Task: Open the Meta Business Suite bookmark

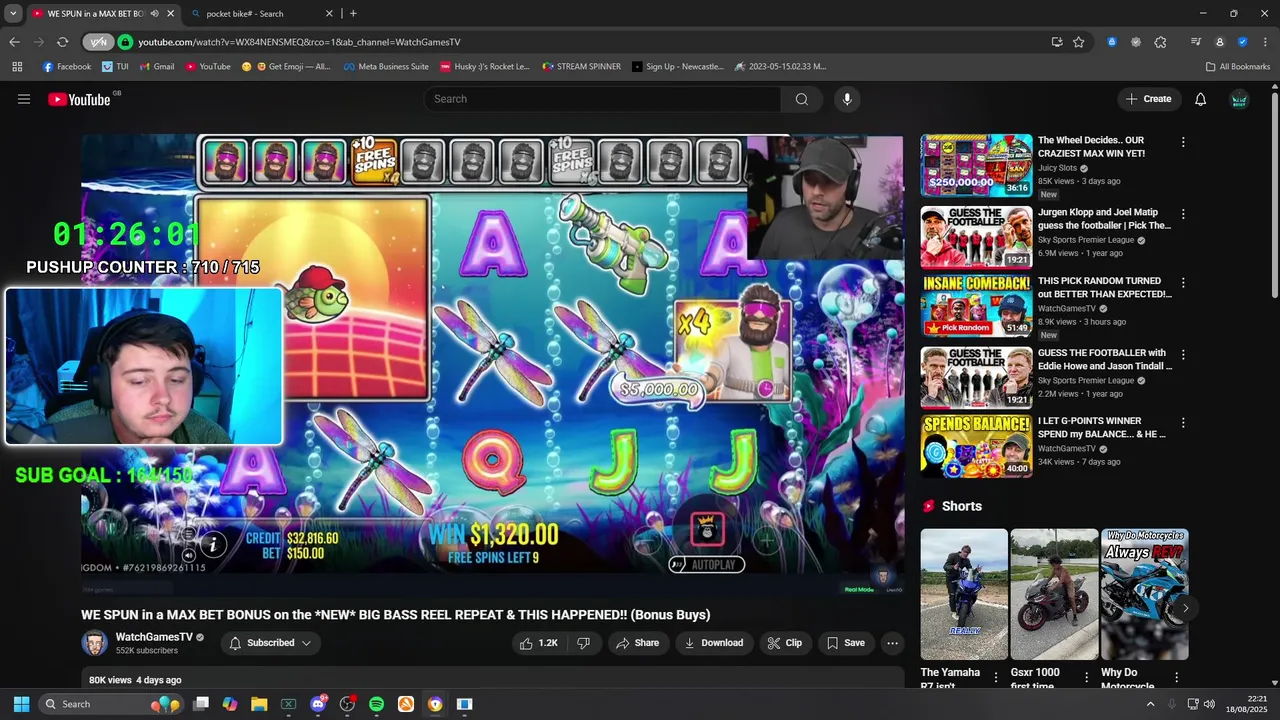Action: point(386,67)
